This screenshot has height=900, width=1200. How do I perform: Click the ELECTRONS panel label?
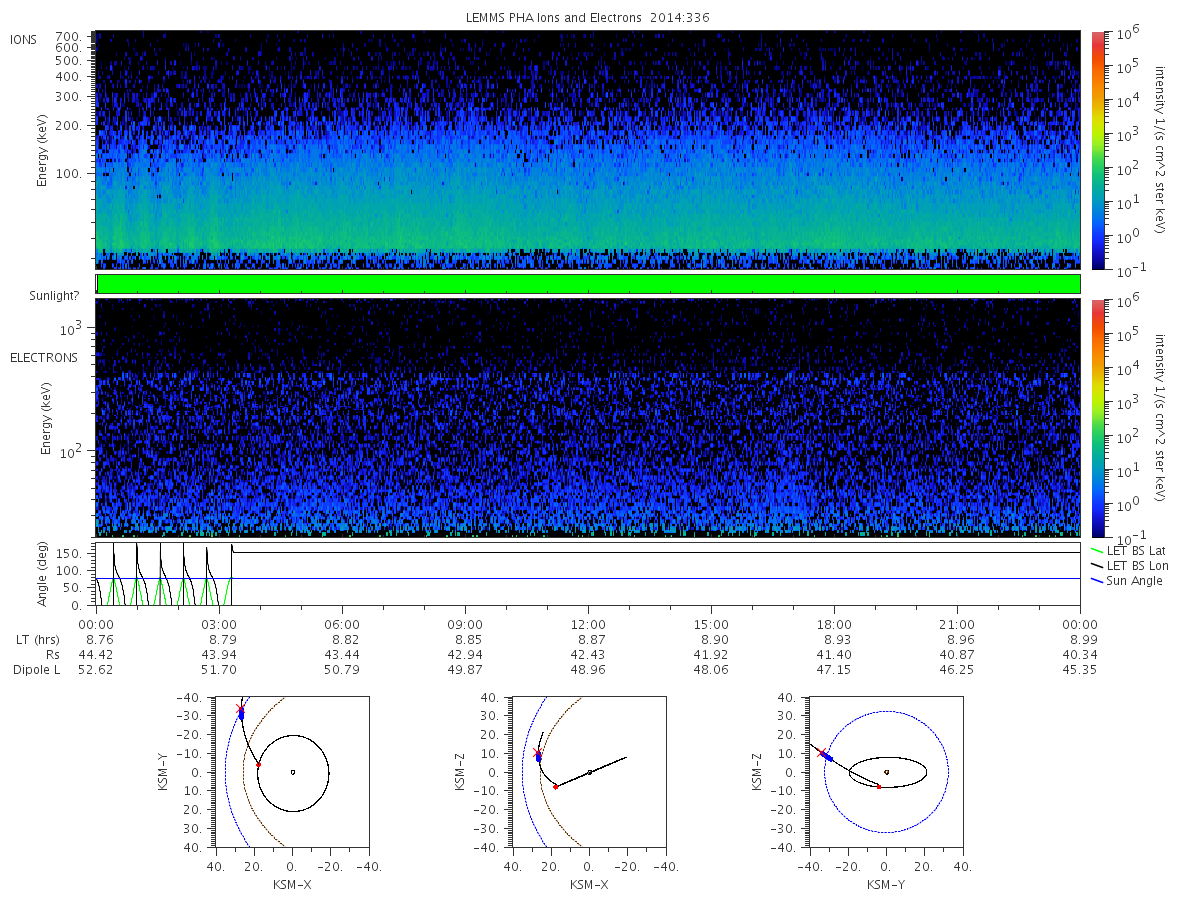point(44,357)
